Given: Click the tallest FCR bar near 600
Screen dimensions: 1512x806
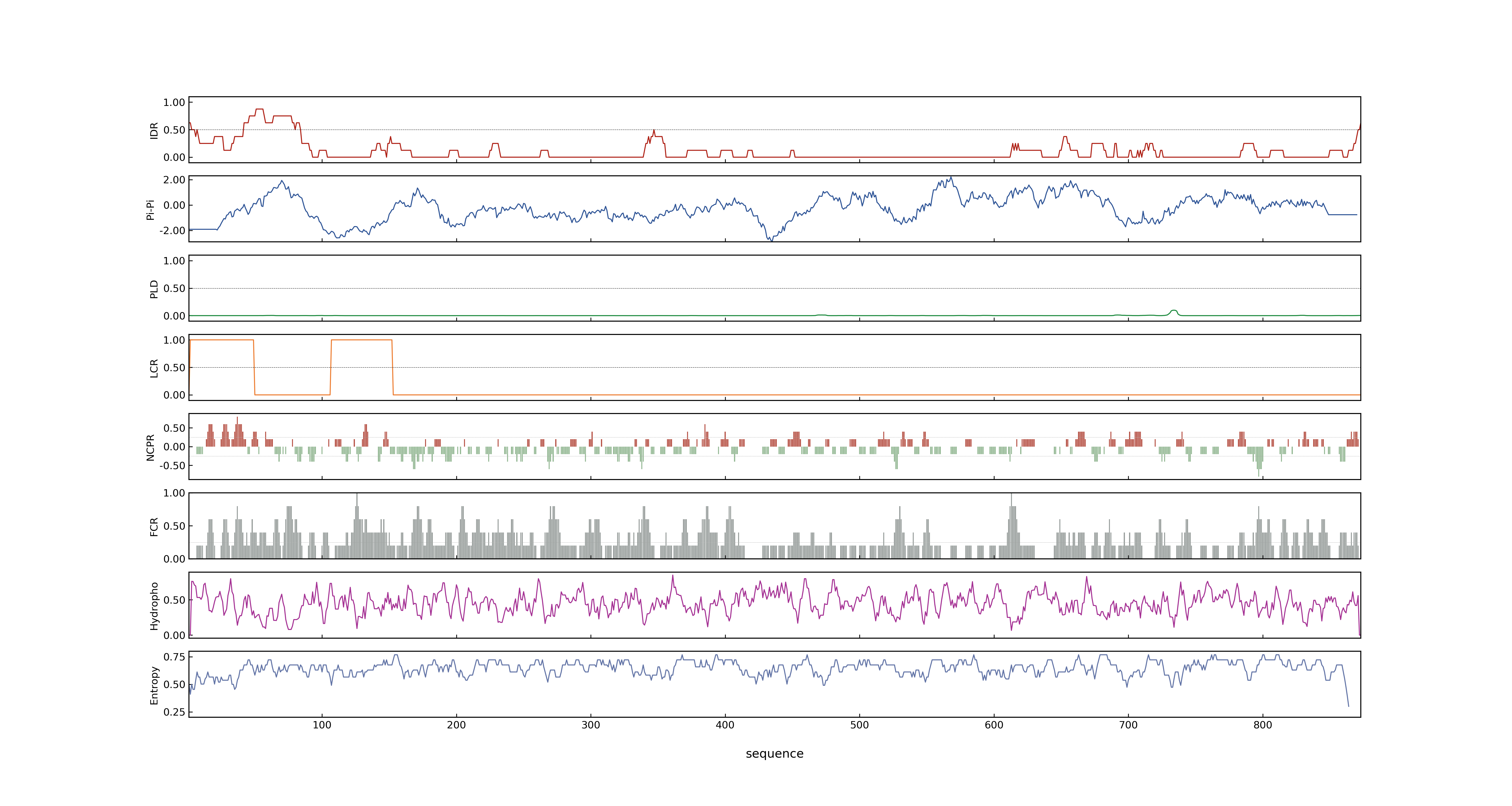Looking at the screenshot, I should pyautogui.click(x=1011, y=525).
